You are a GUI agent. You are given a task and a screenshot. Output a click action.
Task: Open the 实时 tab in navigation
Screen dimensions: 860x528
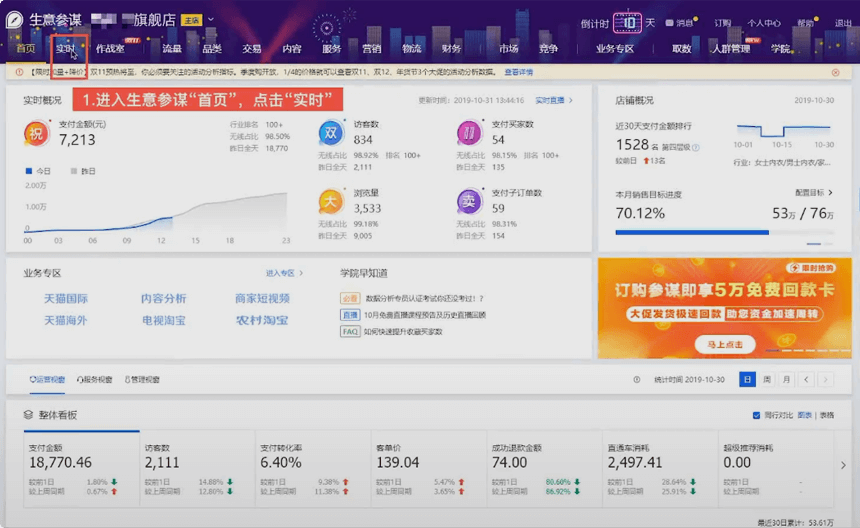65,48
